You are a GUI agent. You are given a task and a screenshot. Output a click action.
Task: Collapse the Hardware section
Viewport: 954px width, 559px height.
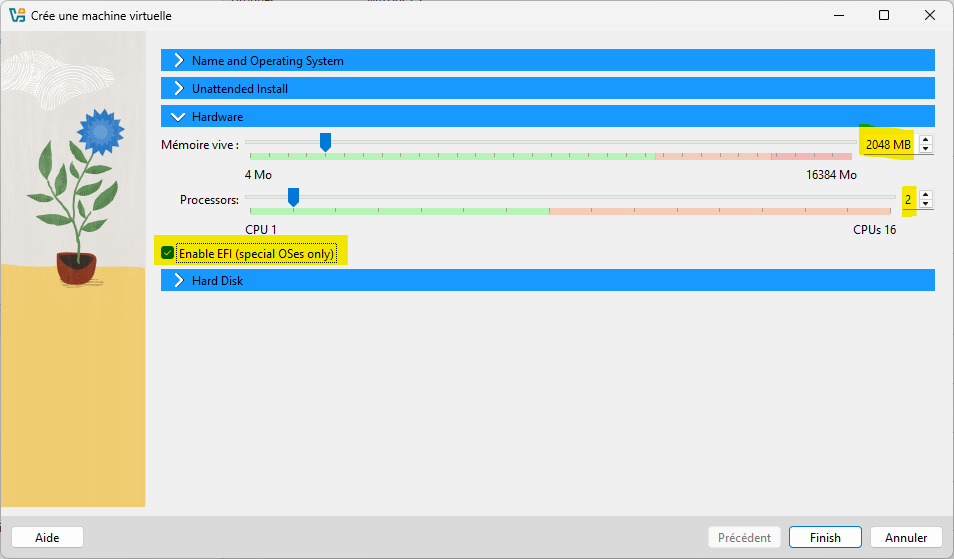coord(548,116)
